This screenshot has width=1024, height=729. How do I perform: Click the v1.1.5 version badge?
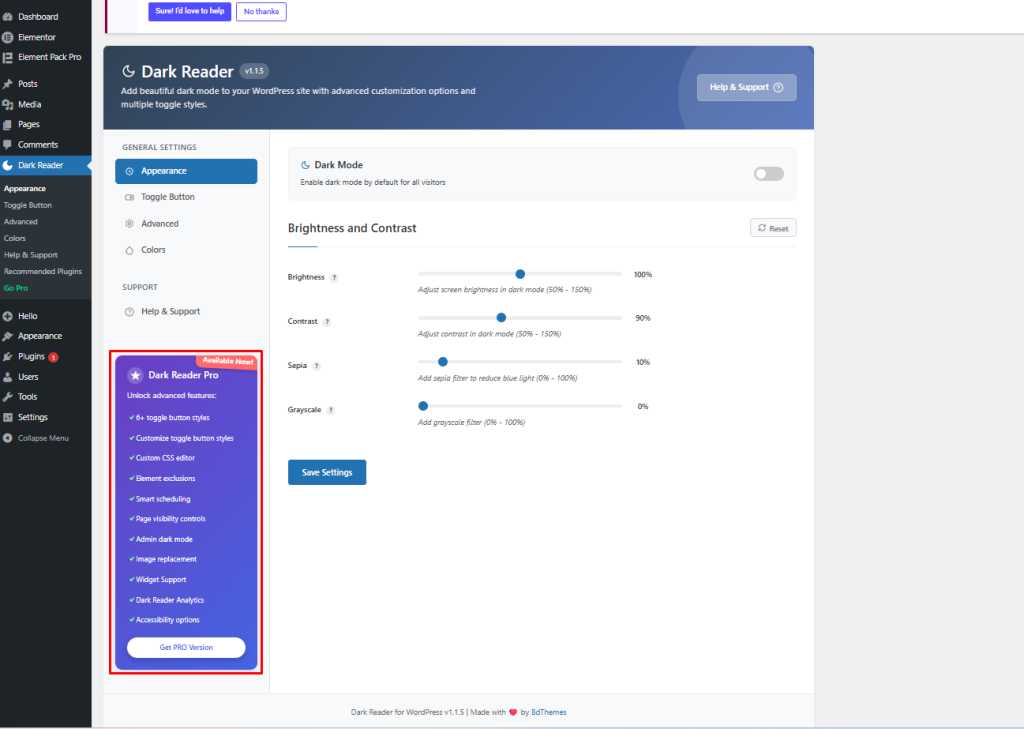pos(254,71)
